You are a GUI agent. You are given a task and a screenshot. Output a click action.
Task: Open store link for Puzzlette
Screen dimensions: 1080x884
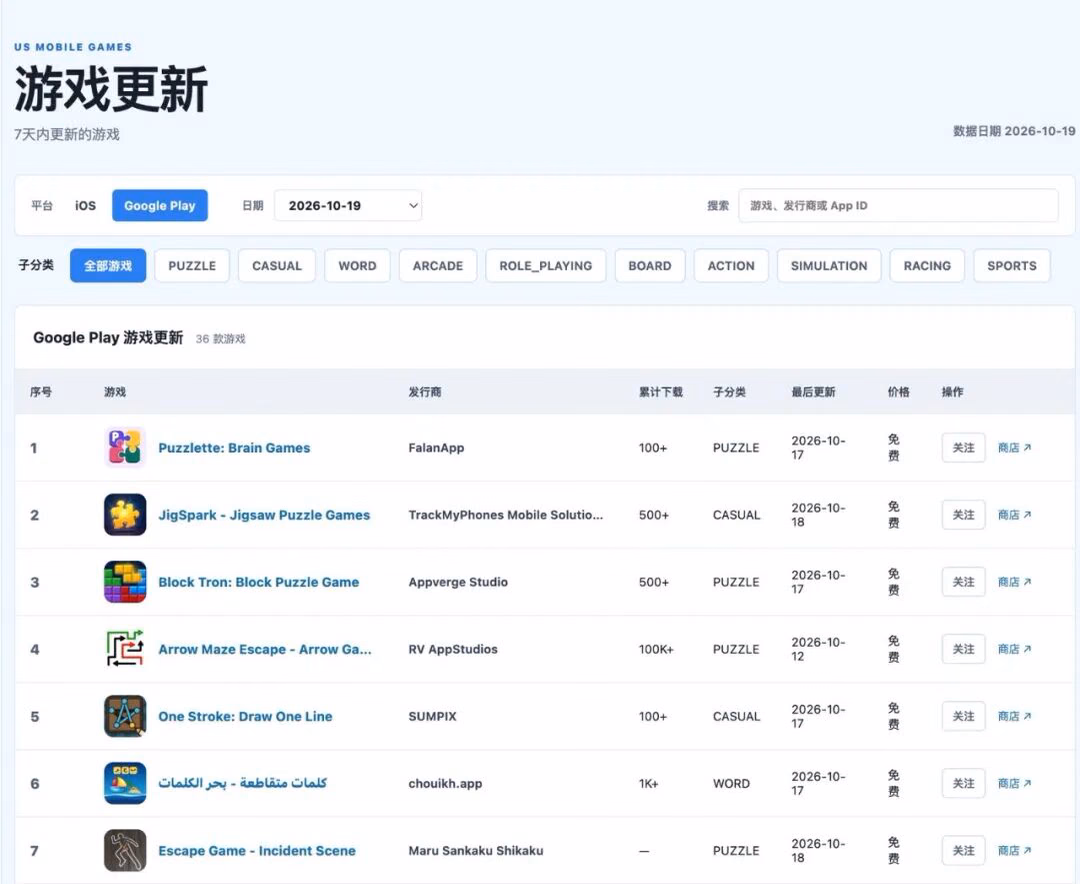[x=1015, y=448]
